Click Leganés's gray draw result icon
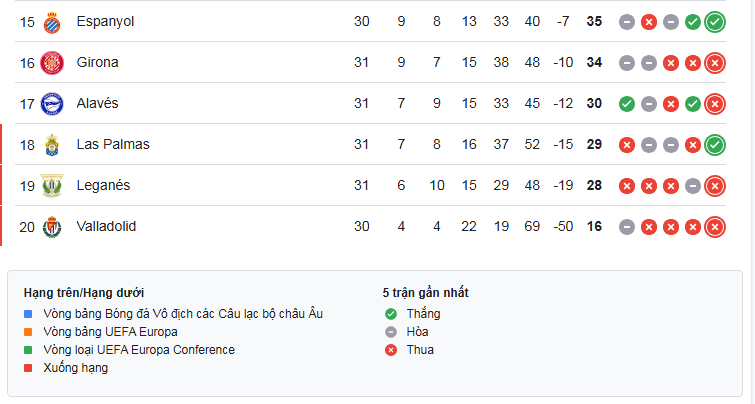 point(693,185)
